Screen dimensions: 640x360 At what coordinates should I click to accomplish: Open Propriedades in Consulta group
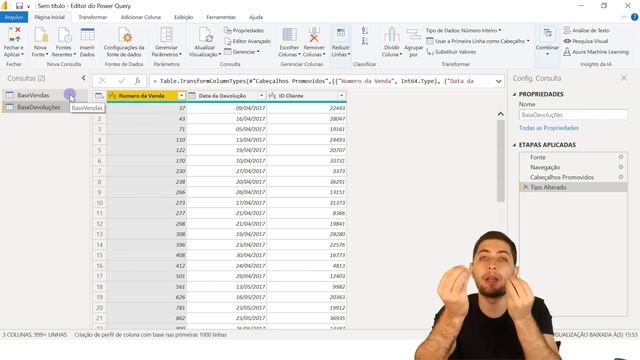tap(244, 31)
